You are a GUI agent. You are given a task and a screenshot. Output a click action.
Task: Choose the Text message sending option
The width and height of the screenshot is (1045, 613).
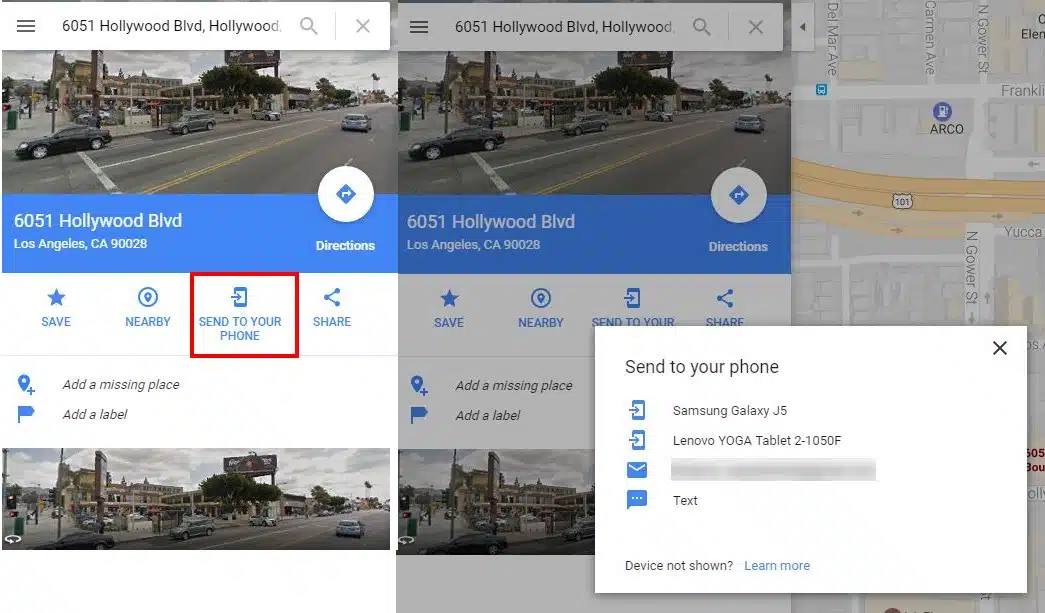click(x=685, y=500)
